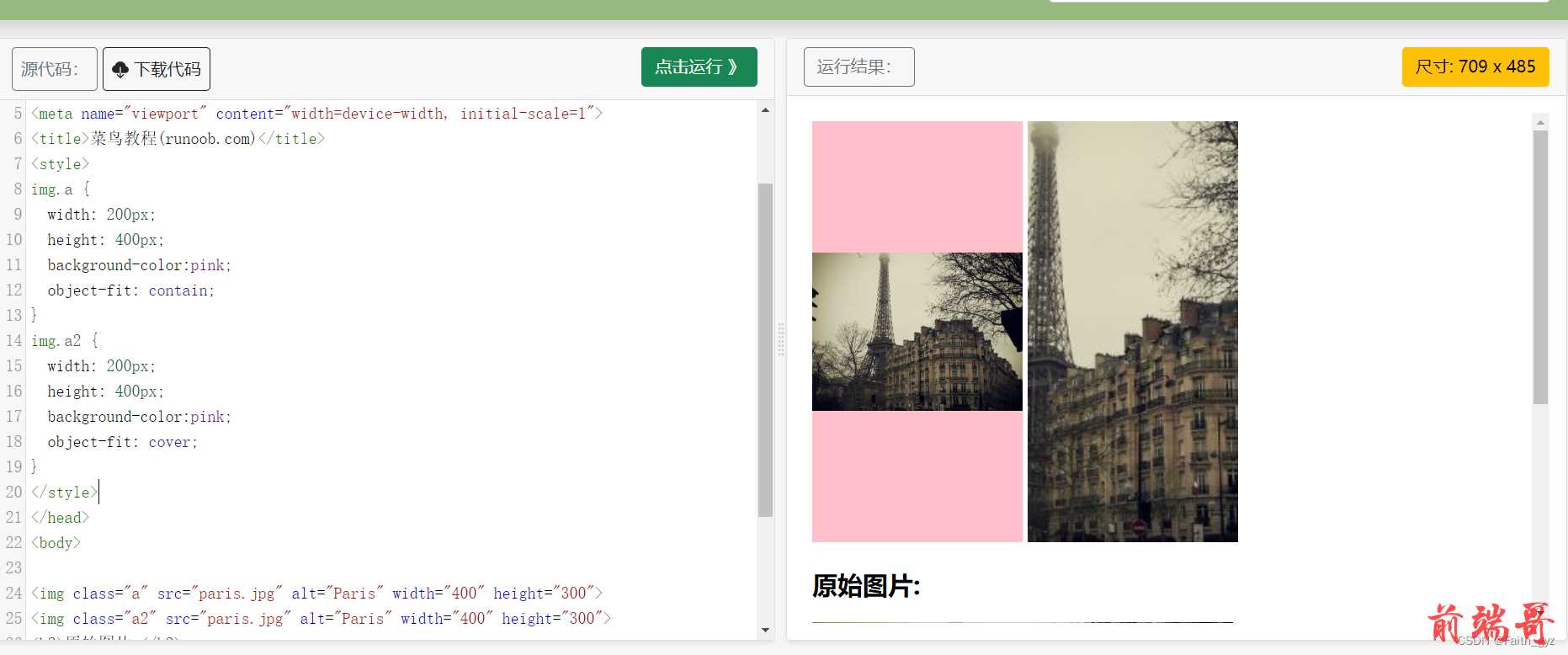1568x655 pixels.
Task: Click the img class="a2" code line
Action: [x=321, y=619]
